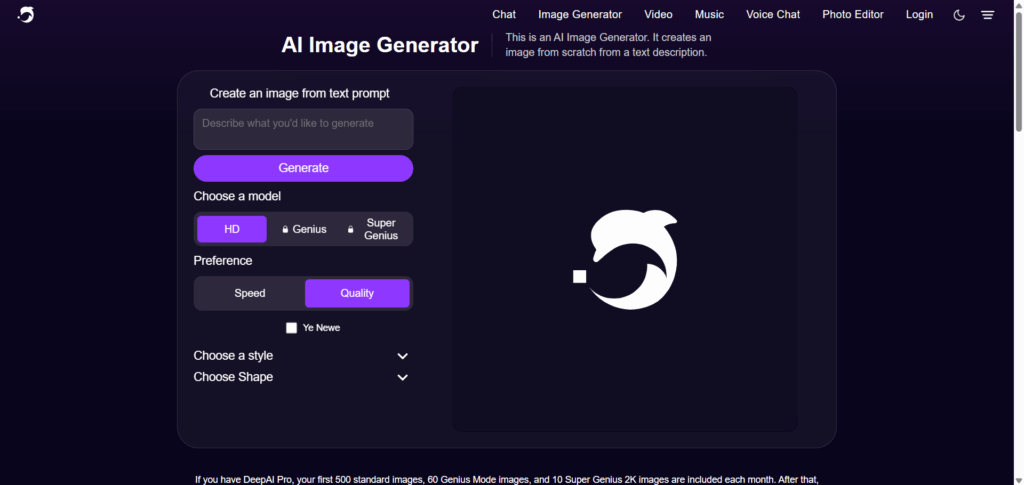Click the Login link
Viewport: 1024px width, 485px height.
[920, 14]
